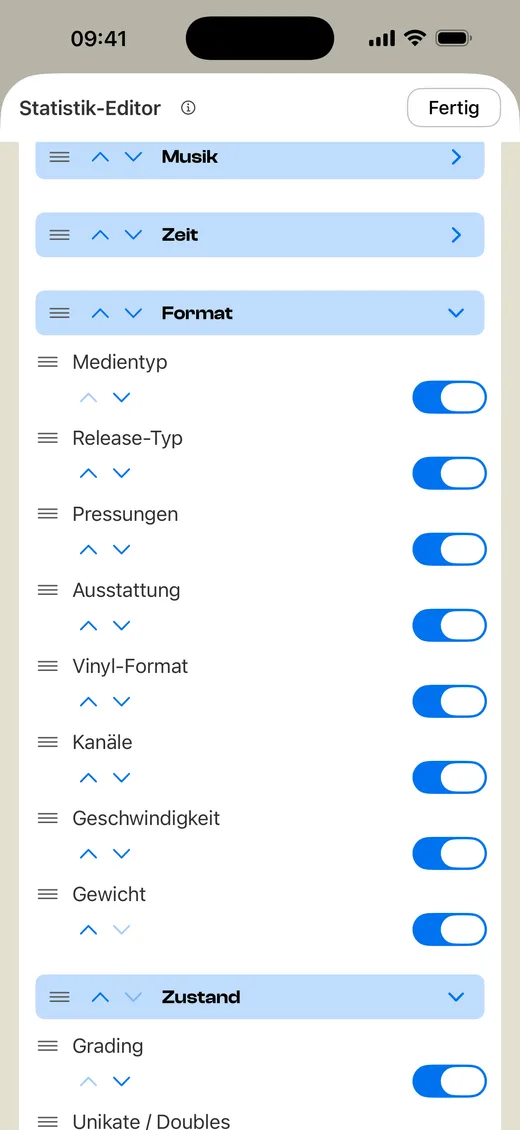520x1130 pixels.
Task: Tap the Fertig button
Action: (454, 108)
